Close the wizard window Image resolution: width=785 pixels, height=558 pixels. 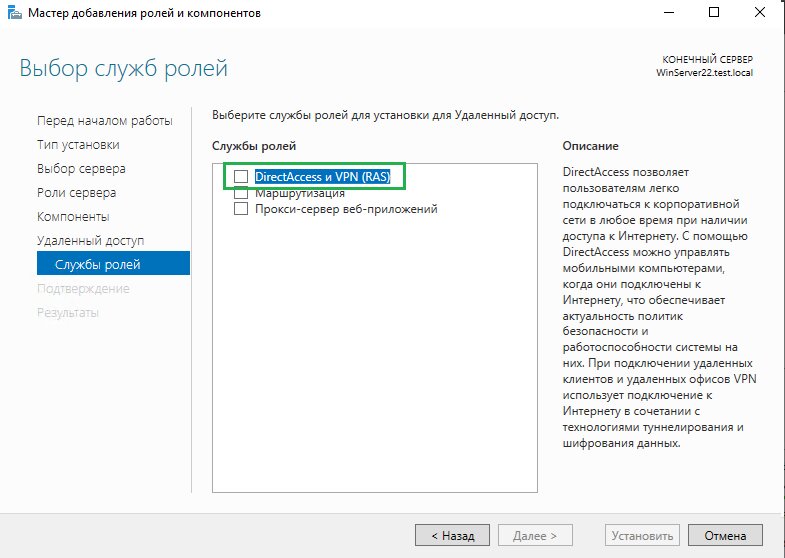(x=760, y=12)
